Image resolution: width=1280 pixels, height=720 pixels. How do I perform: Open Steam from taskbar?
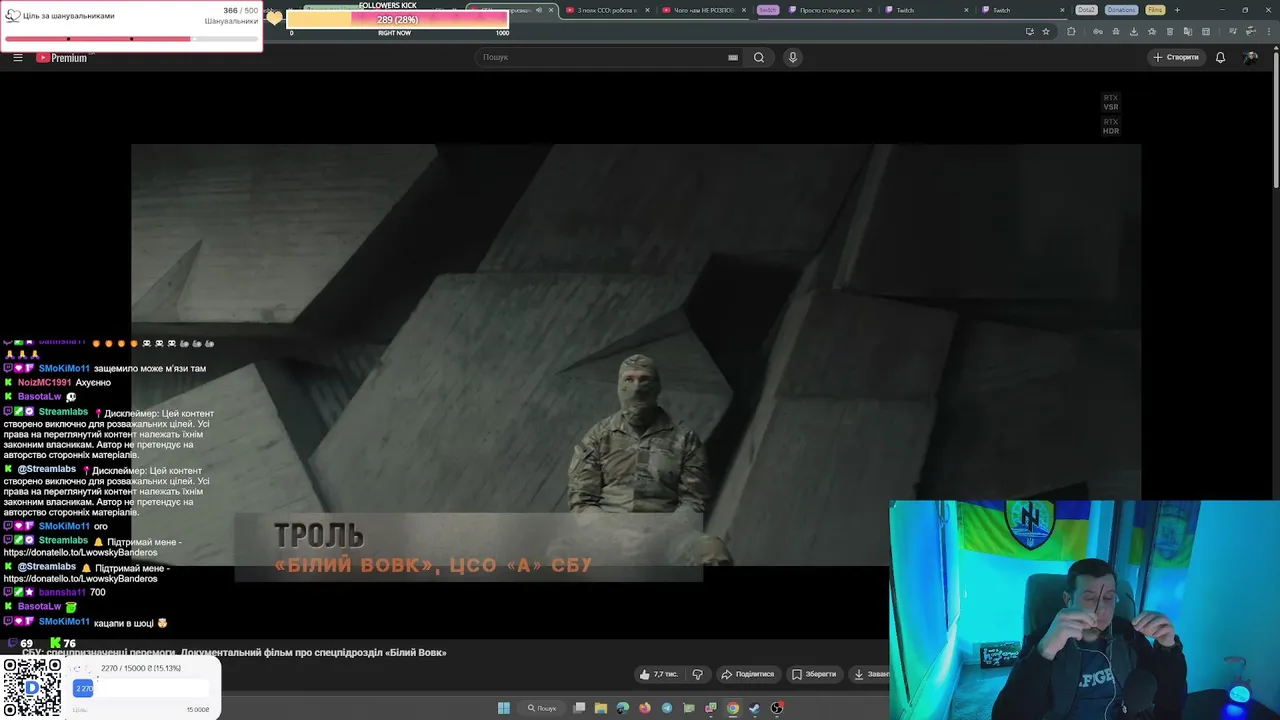(755, 708)
